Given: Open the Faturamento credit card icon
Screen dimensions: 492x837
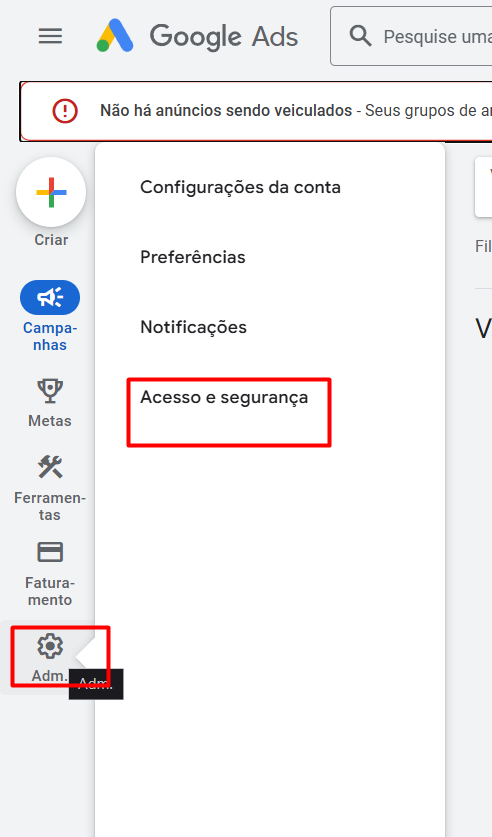Looking at the screenshot, I should point(50,552).
